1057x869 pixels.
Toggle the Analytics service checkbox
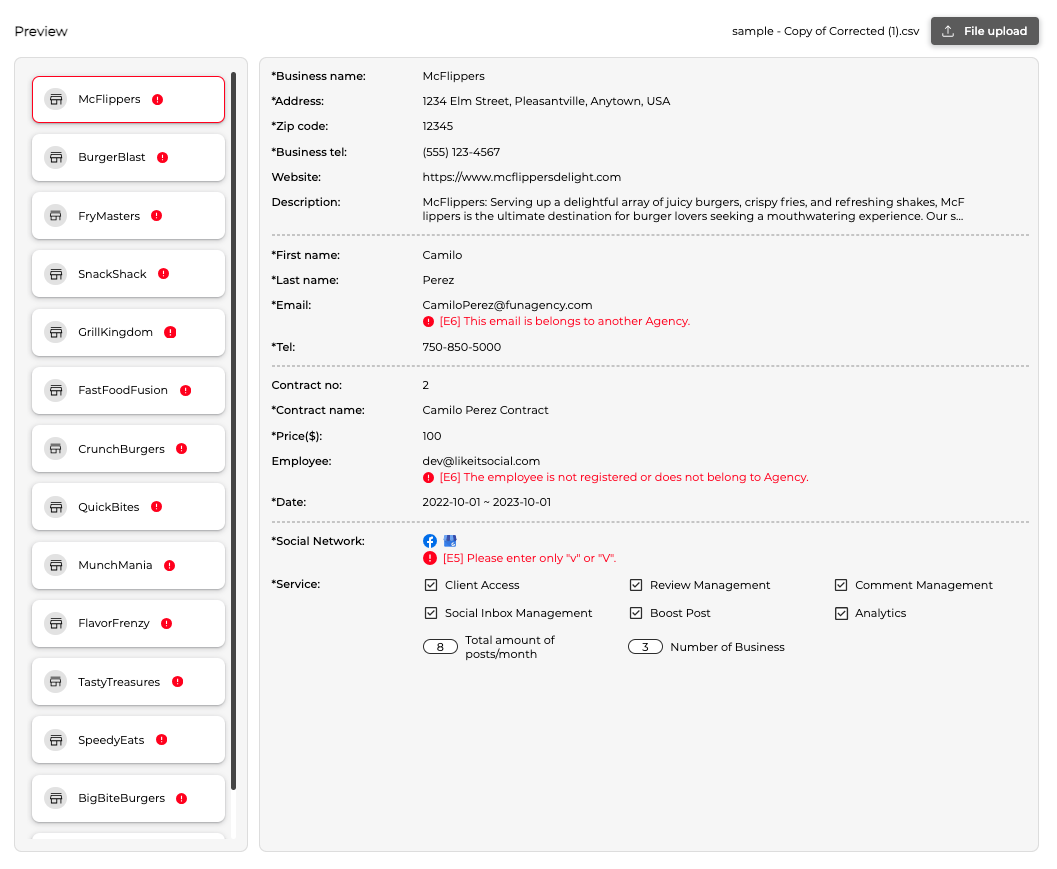(x=841, y=613)
